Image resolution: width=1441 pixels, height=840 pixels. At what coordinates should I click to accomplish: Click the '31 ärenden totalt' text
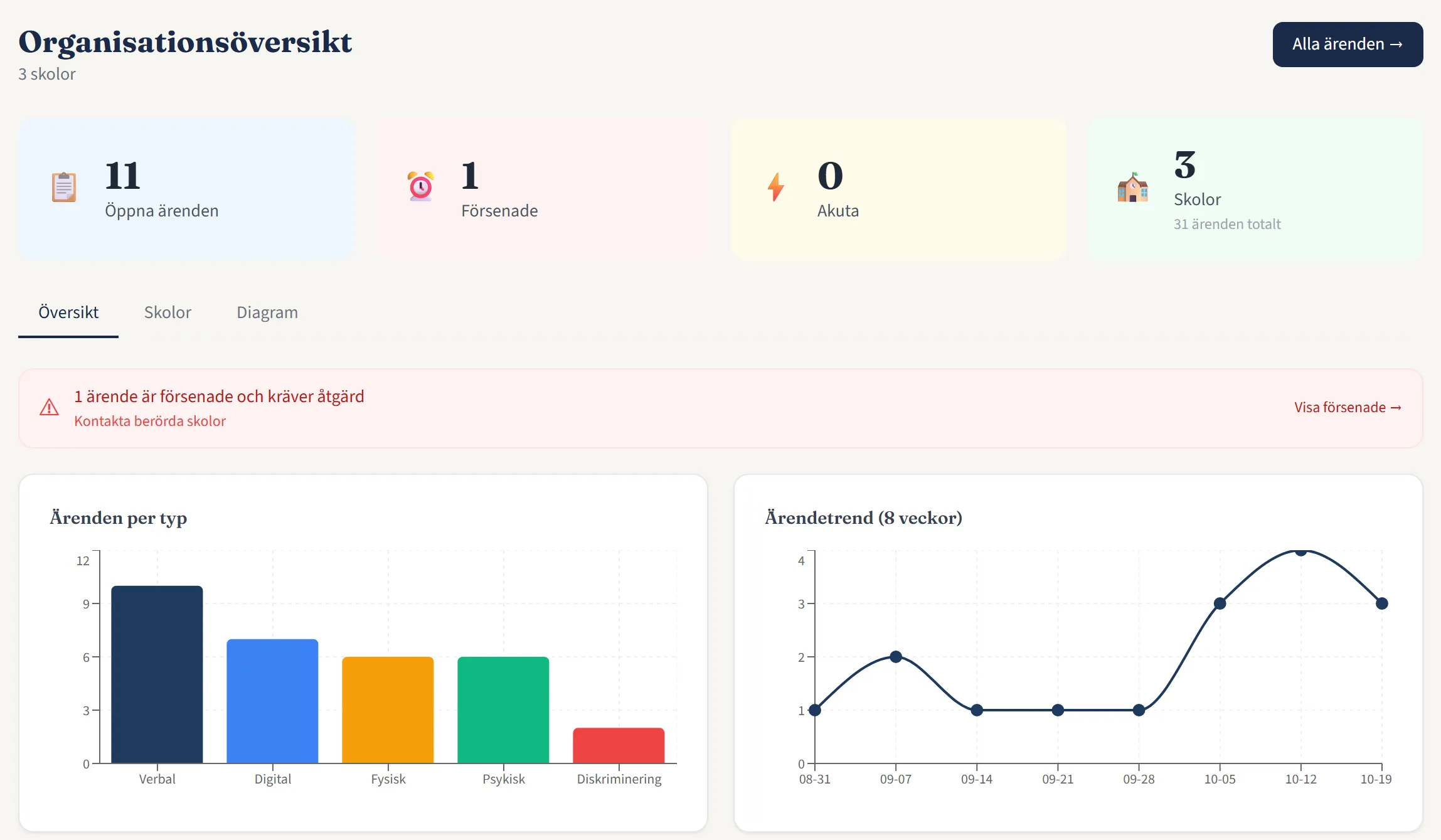coord(1227,224)
